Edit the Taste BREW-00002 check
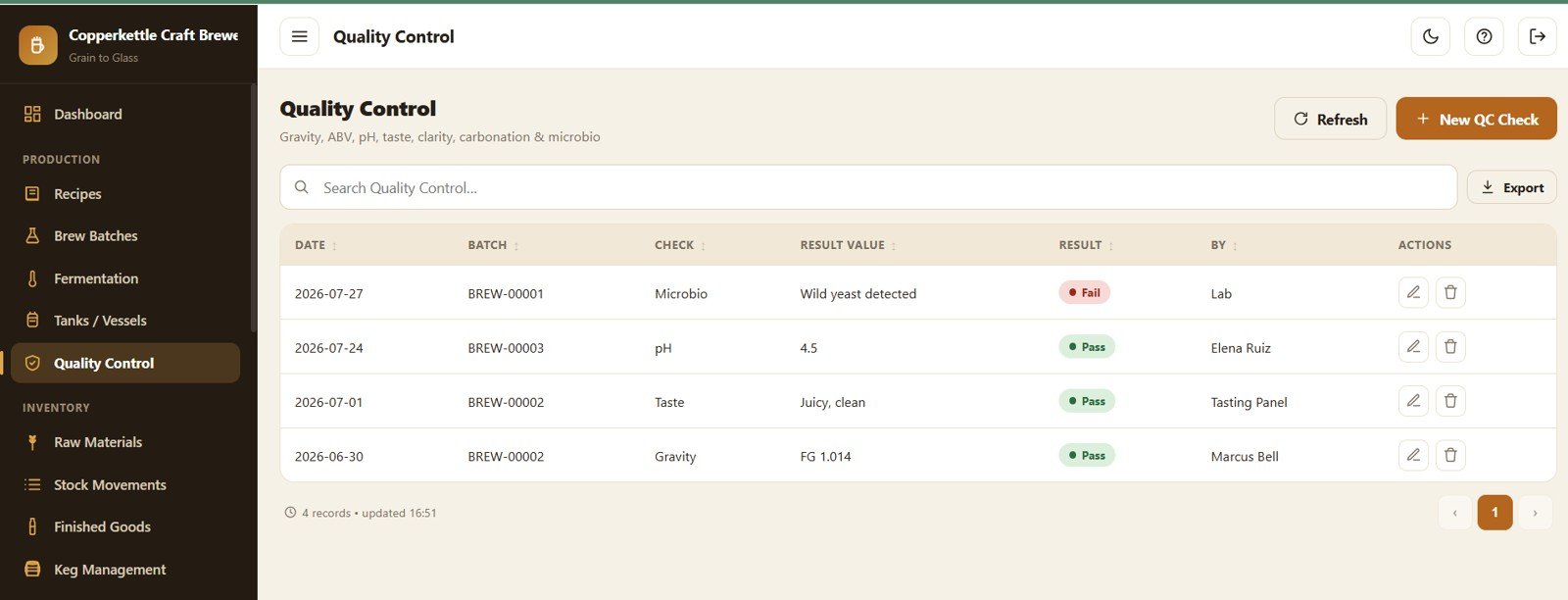 1413,400
